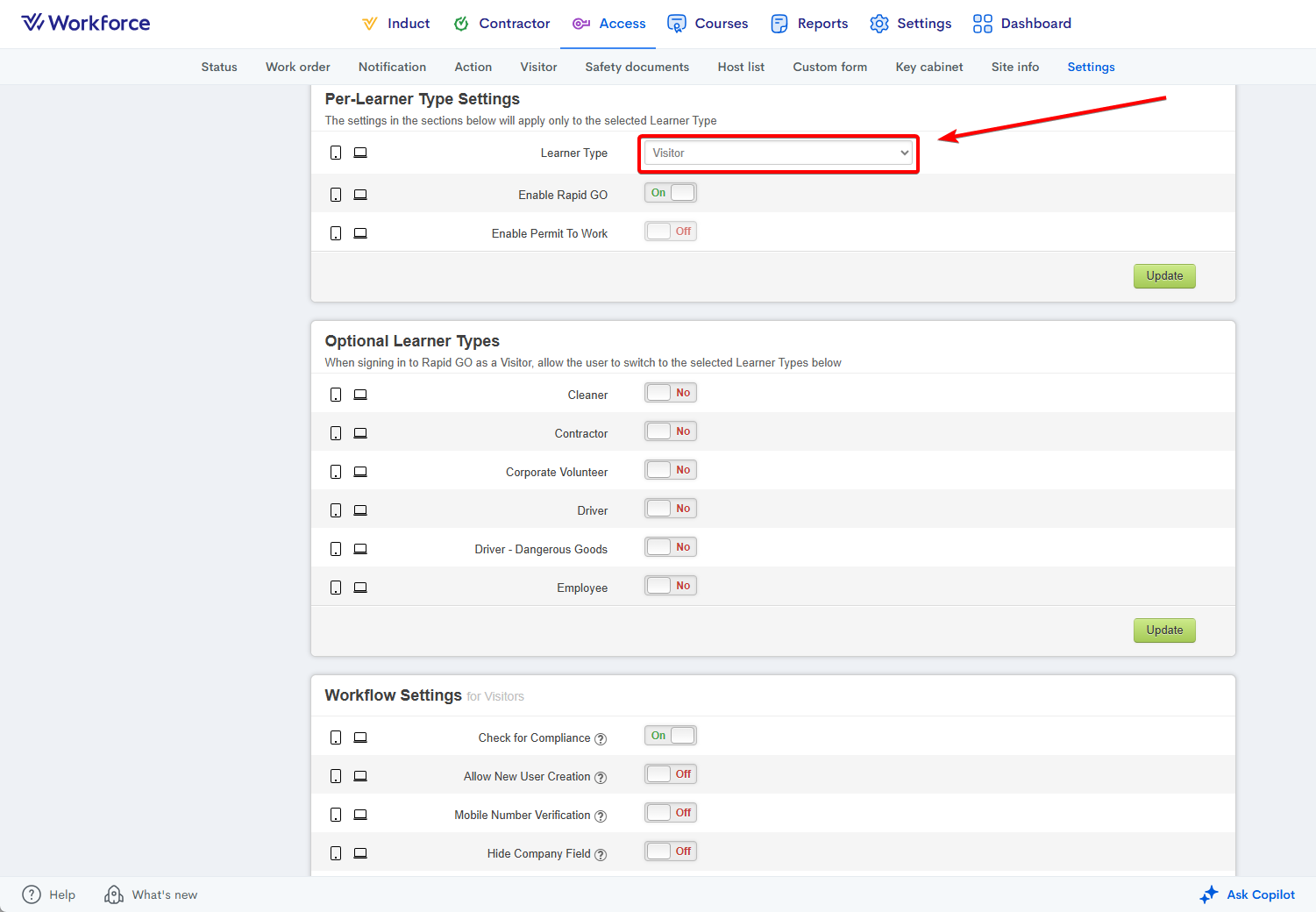The height and width of the screenshot is (912, 1316).
Task: Turn on Enable Permit To Work
Action: [671, 232]
